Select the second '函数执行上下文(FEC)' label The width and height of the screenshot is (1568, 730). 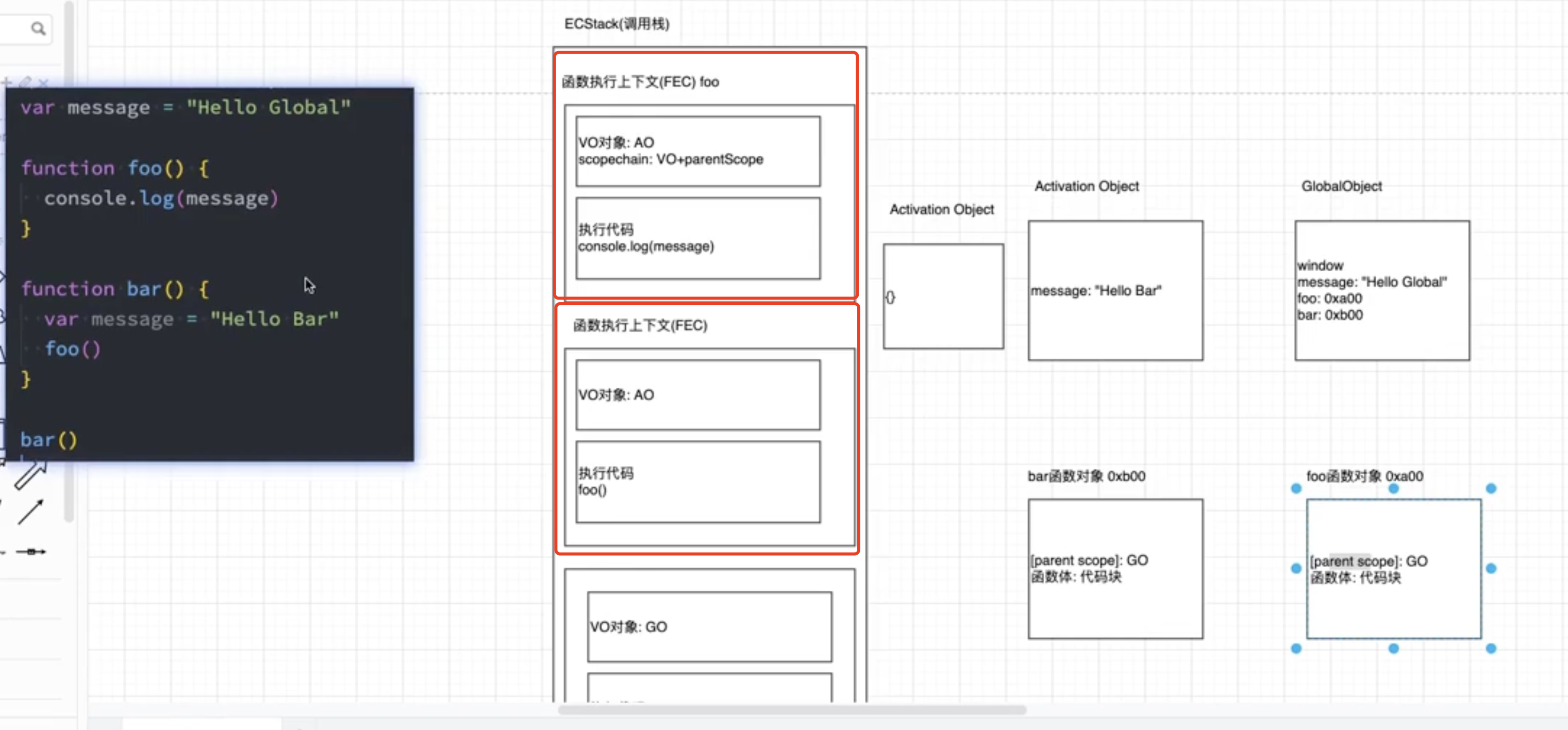click(640, 325)
